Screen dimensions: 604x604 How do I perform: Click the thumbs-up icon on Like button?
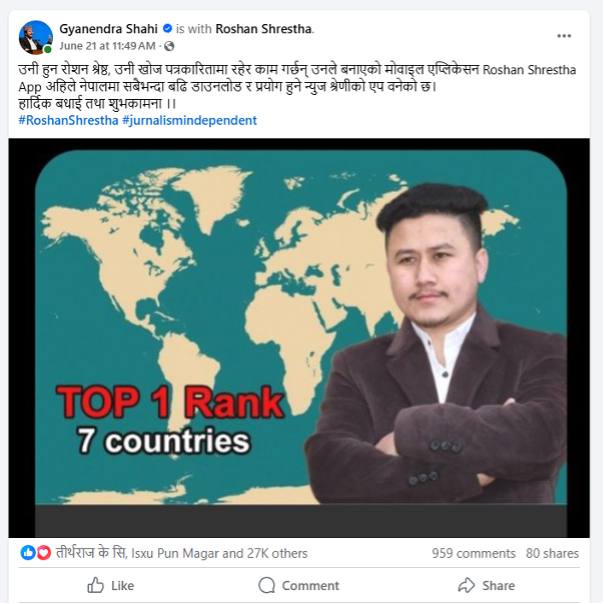95,585
